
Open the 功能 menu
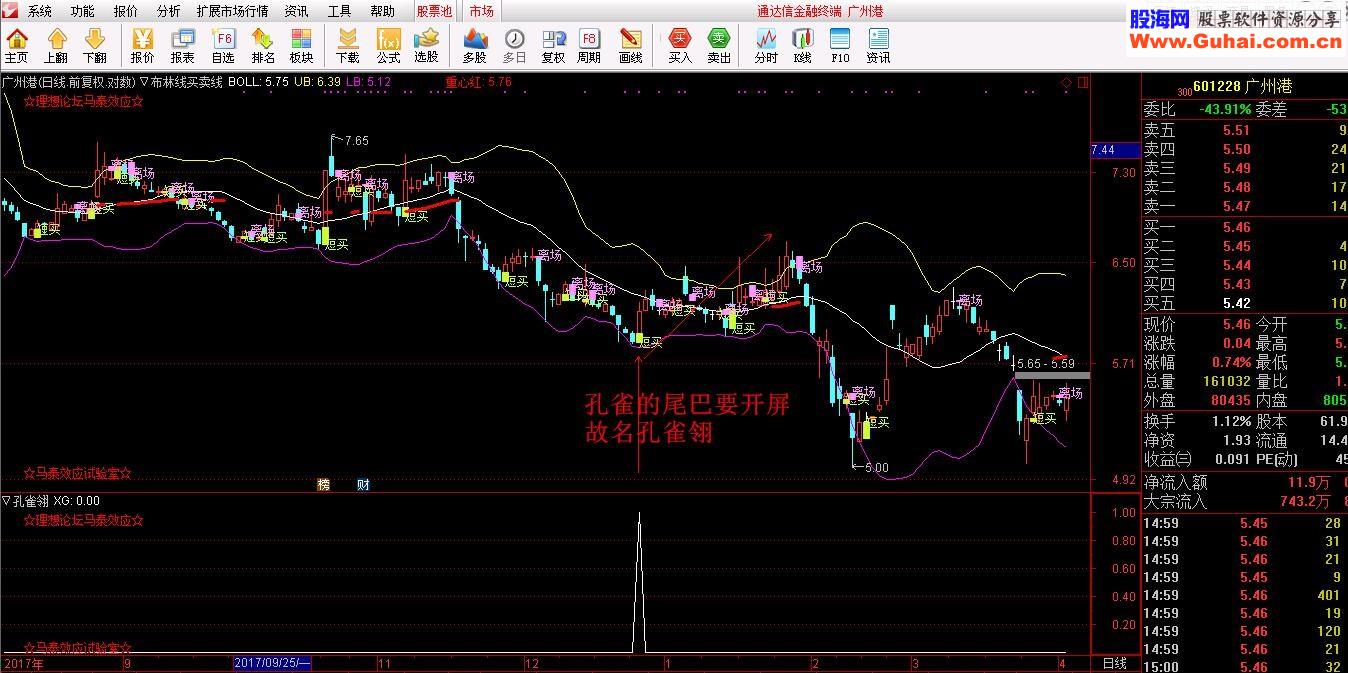click(x=83, y=11)
